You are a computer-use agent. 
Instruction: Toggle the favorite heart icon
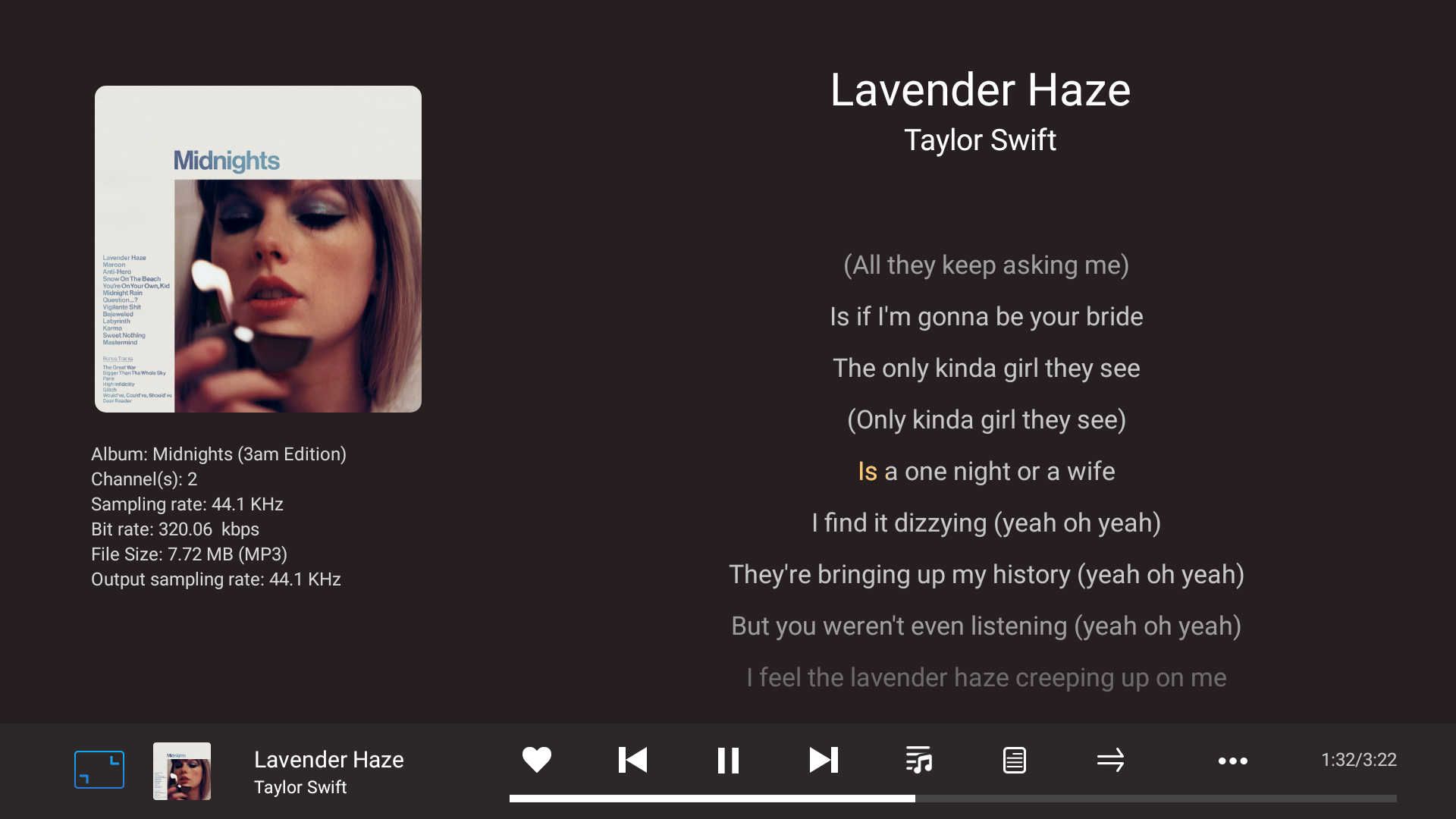pos(537,760)
